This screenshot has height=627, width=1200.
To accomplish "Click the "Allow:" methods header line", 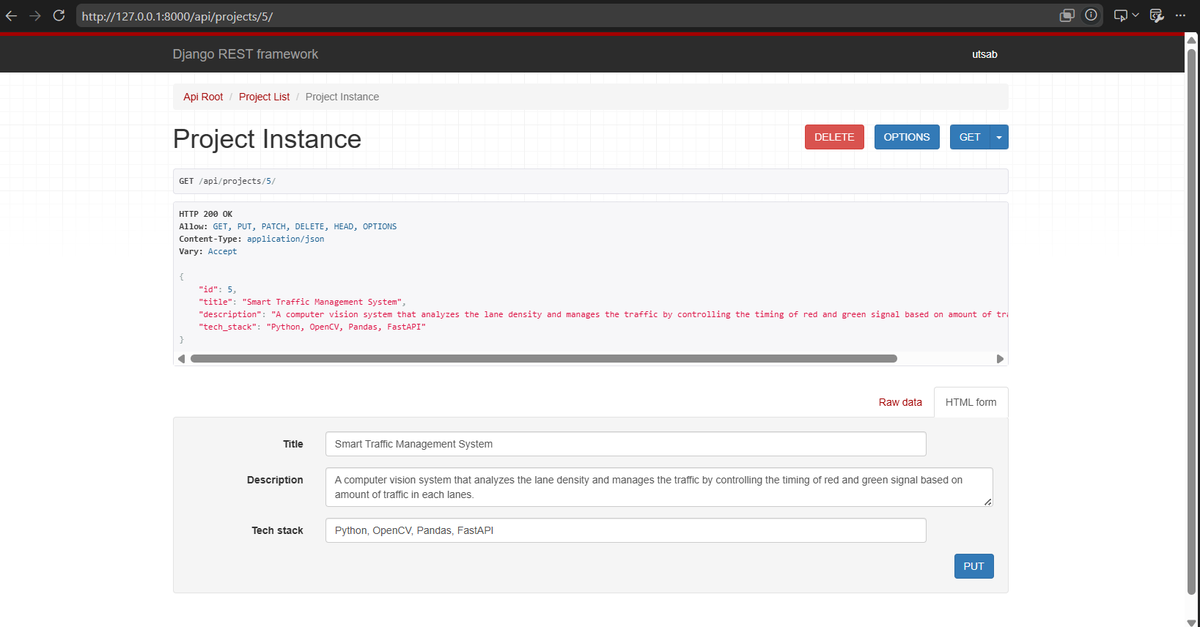I will 287,226.
